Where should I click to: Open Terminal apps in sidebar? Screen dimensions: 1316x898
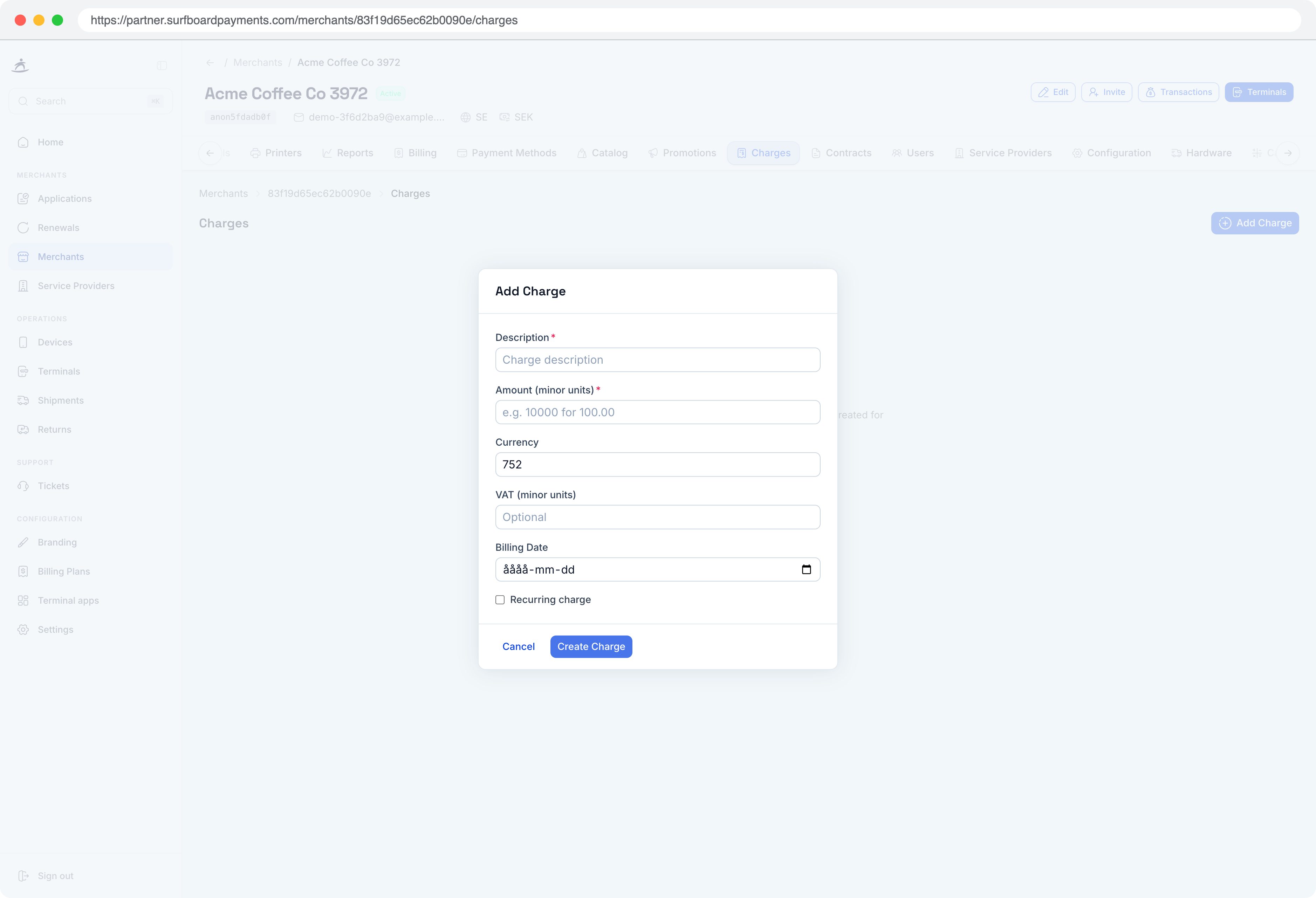point(91,600)
